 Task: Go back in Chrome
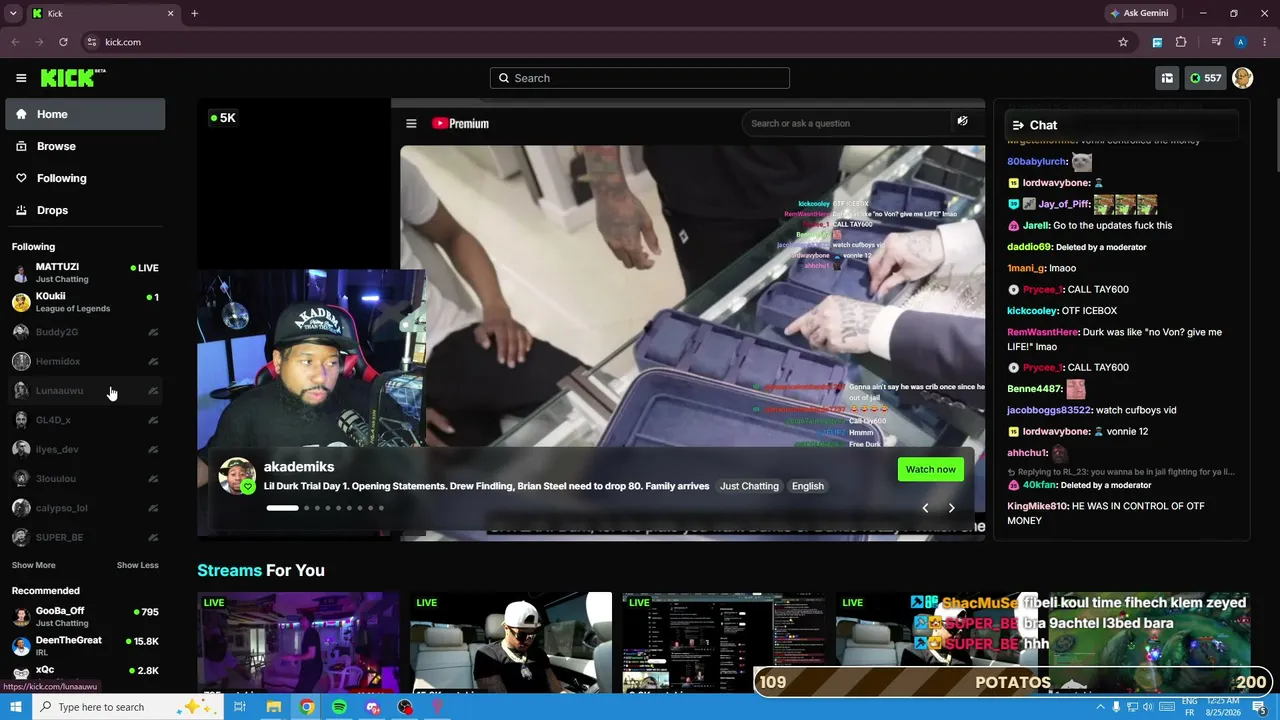point(15,42)
